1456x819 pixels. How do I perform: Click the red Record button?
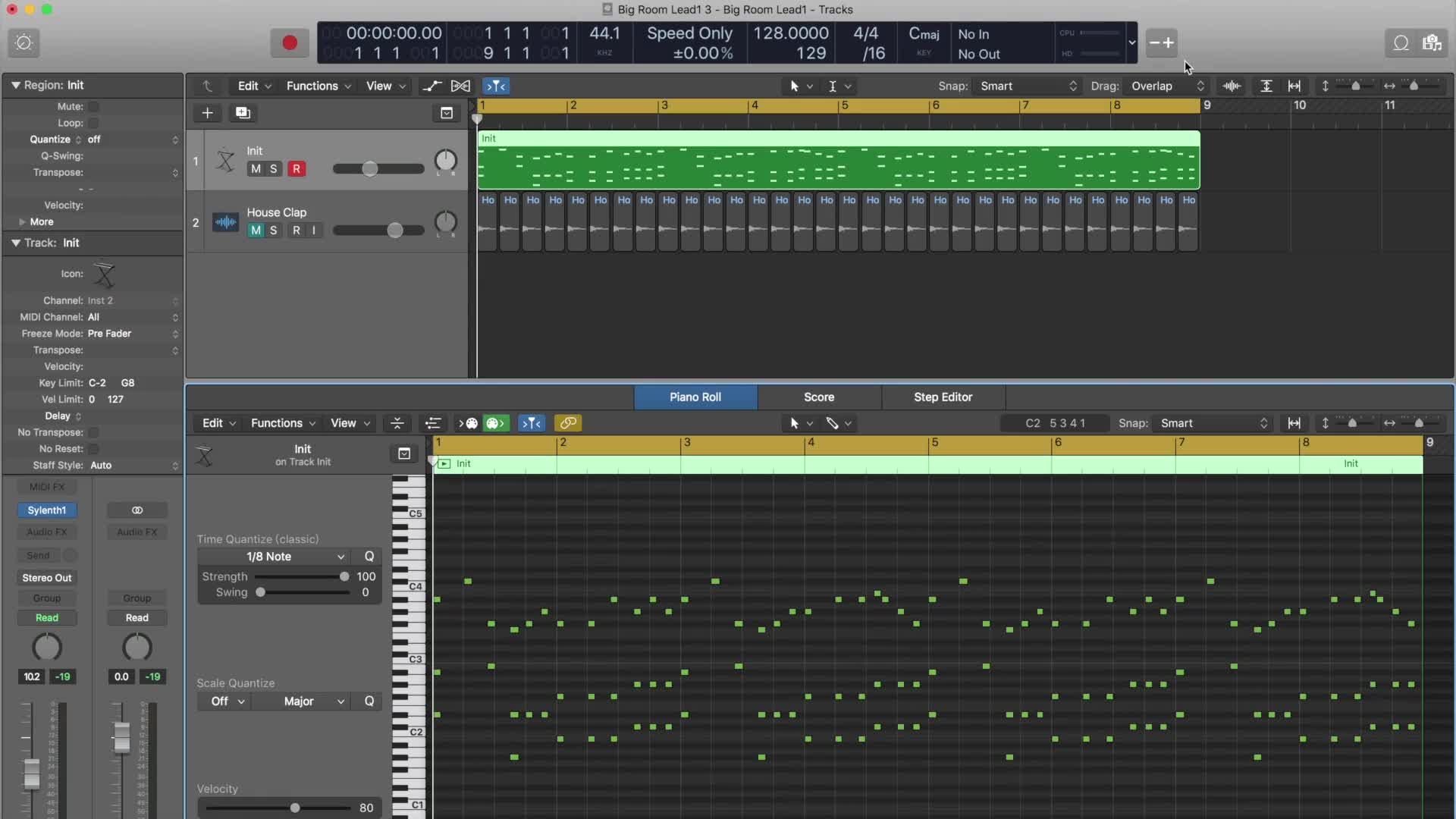click(289, 43)
